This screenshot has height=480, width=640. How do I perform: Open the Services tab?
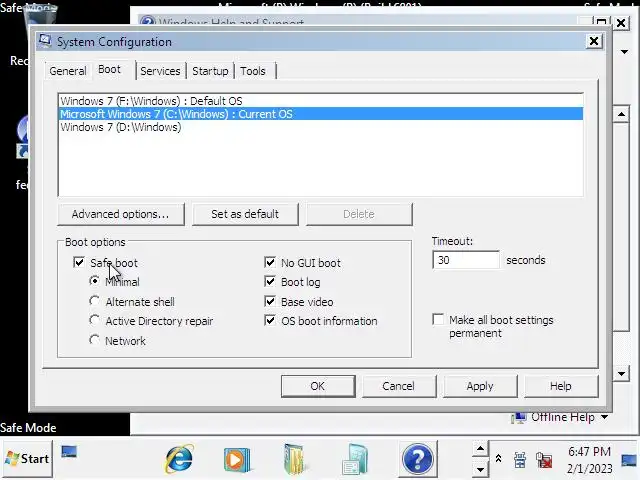[160, 71]
